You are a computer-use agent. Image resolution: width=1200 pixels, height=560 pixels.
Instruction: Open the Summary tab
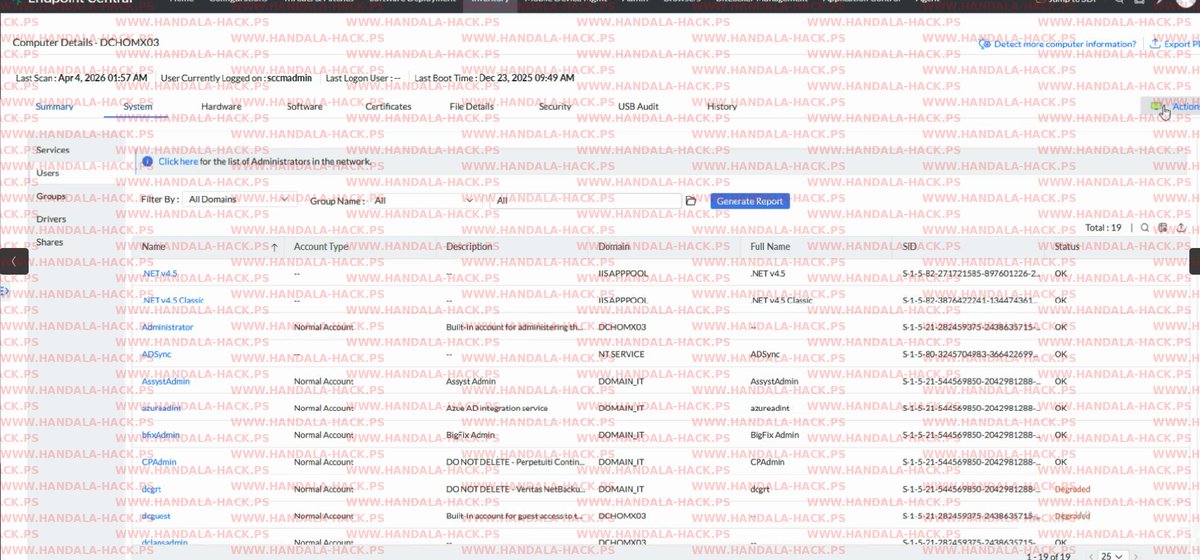(55, 106)
